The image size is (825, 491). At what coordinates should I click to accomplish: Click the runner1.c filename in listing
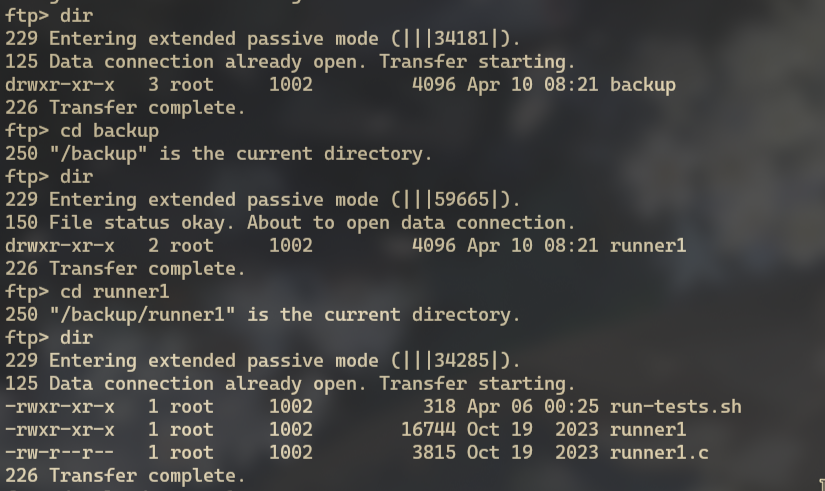point(659,453)
